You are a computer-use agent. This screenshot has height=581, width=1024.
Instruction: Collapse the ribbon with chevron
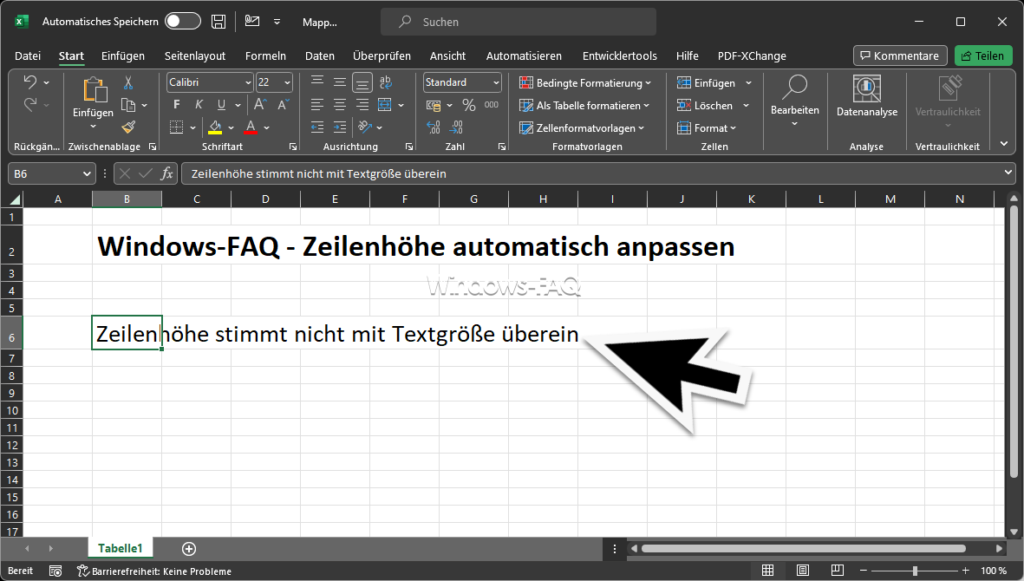click(x=1004, y=144)
